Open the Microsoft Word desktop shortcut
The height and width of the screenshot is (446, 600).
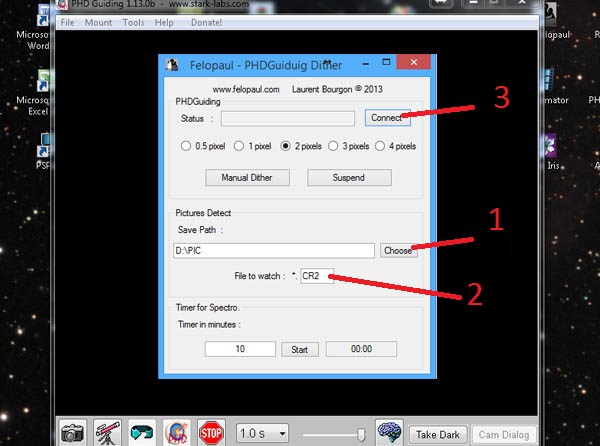click(x=39, y=28)
